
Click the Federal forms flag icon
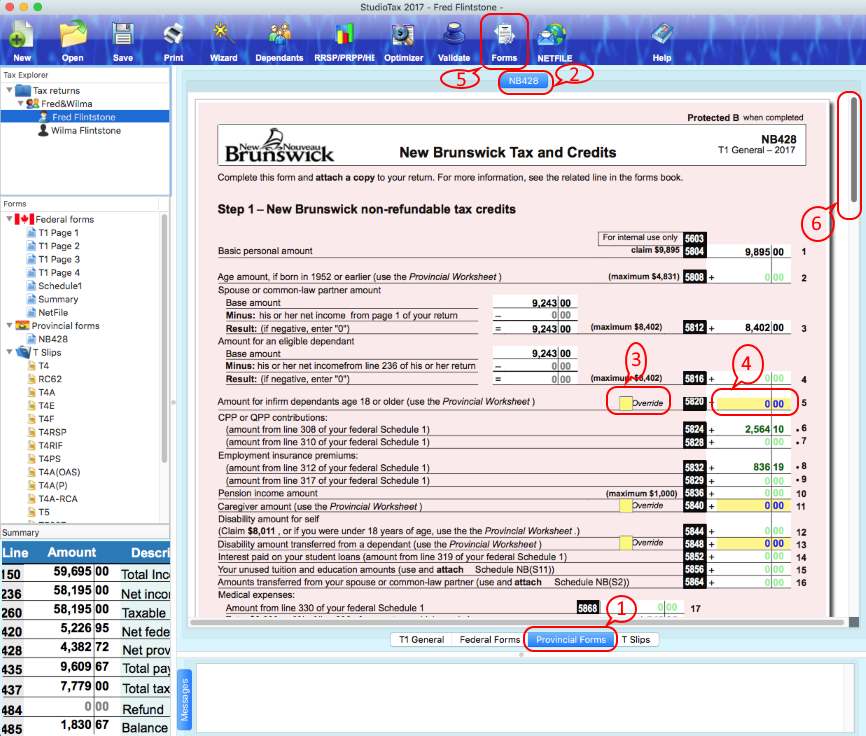24,219
